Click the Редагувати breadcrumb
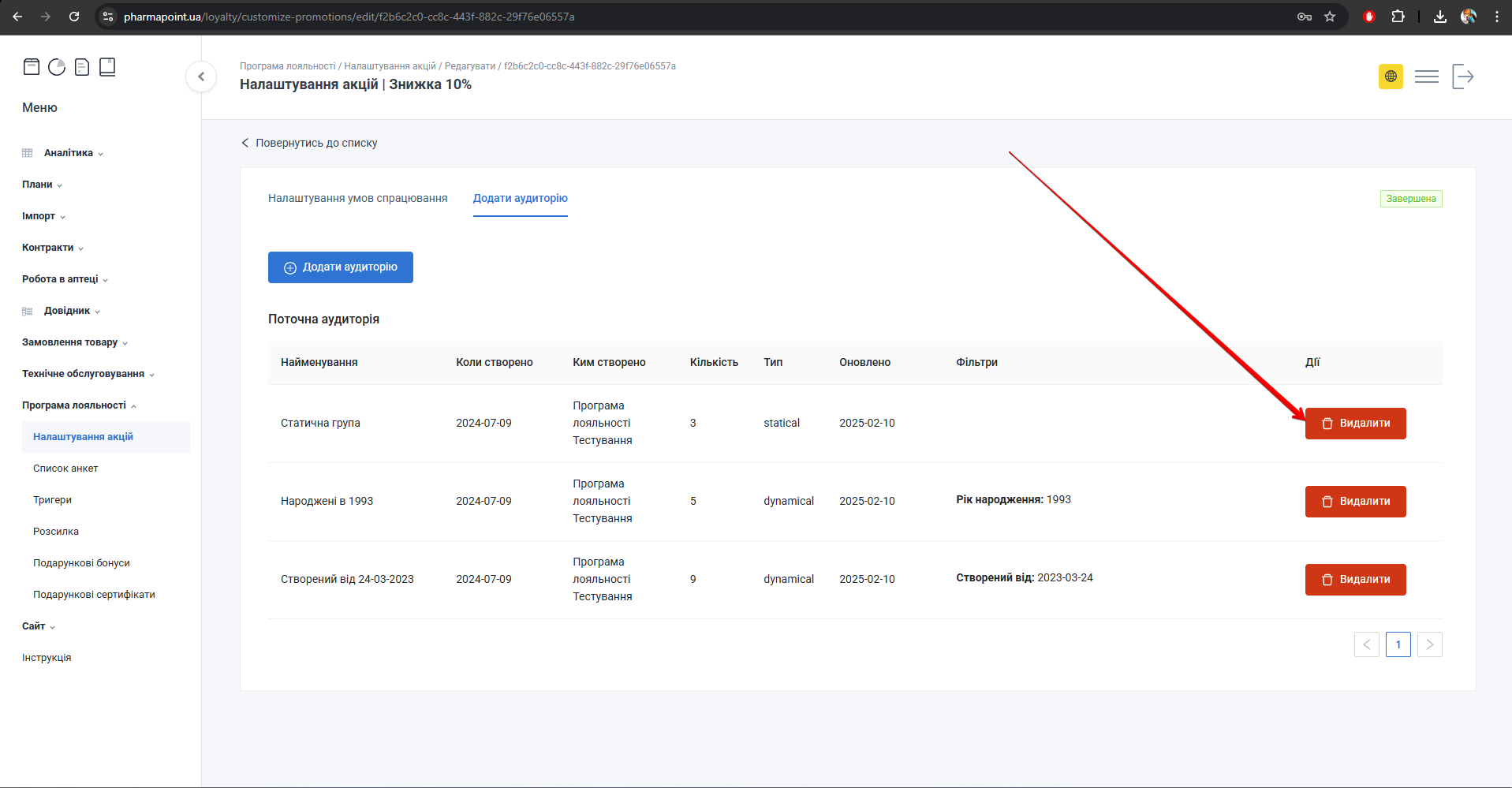Image resolution: width=1512 pixels, height=788 pixels. [x=470, y=66]
